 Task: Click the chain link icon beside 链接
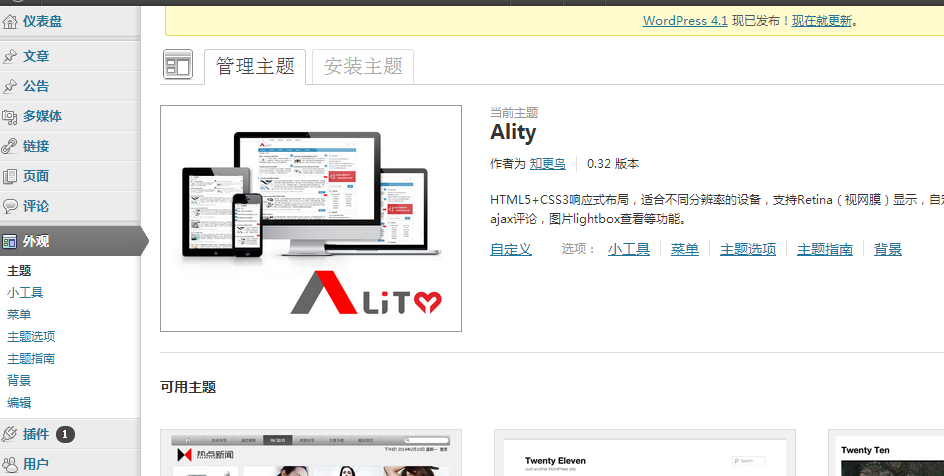[x=10, y=146]
